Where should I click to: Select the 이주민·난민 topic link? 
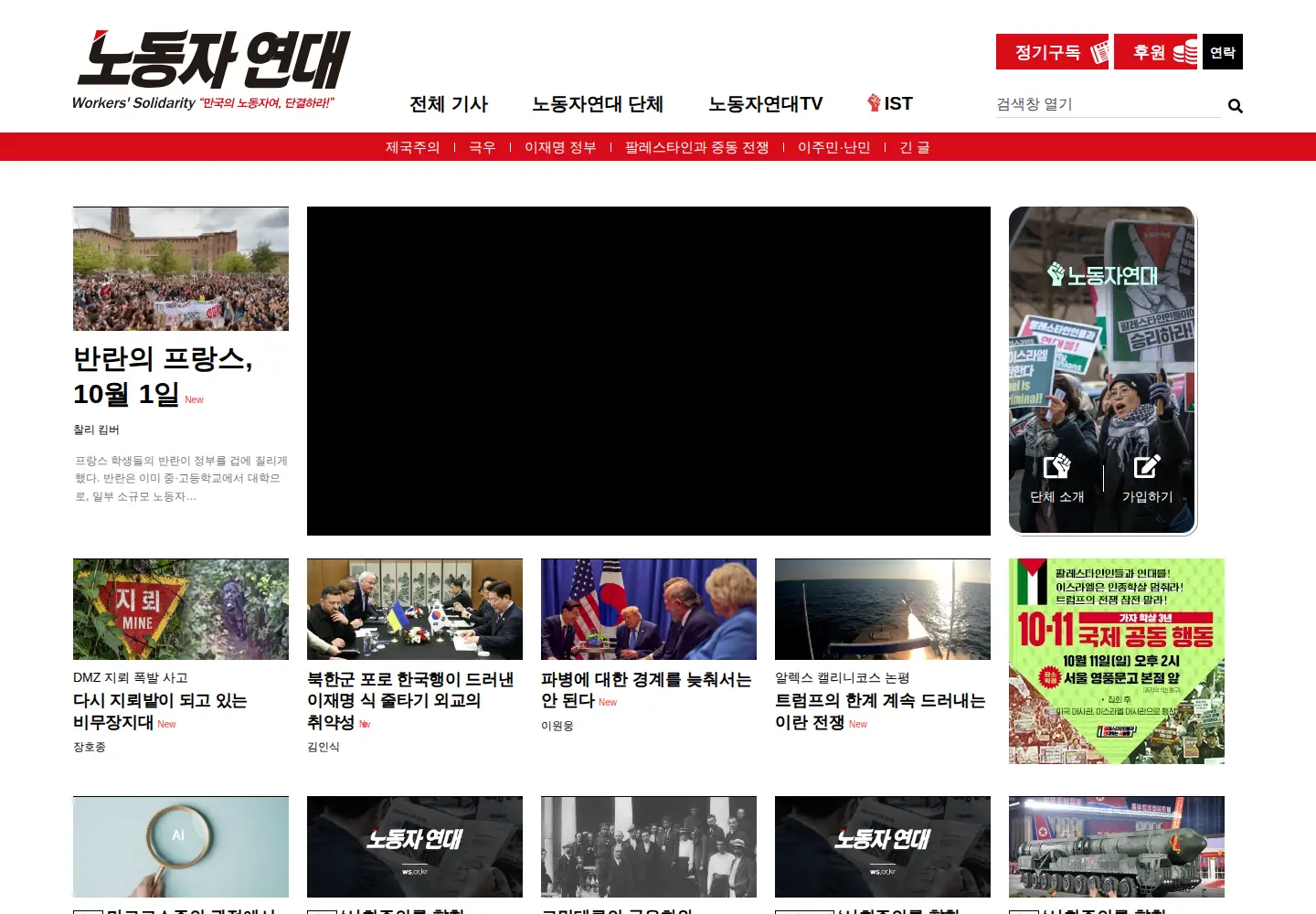(x=833, y=147)
